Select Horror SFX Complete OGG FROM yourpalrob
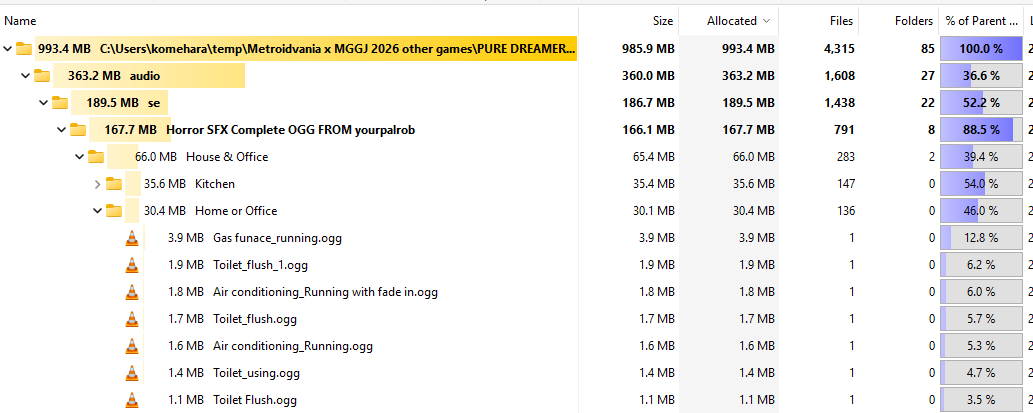This screenshot has height=413, width=1033. [291, 130]
